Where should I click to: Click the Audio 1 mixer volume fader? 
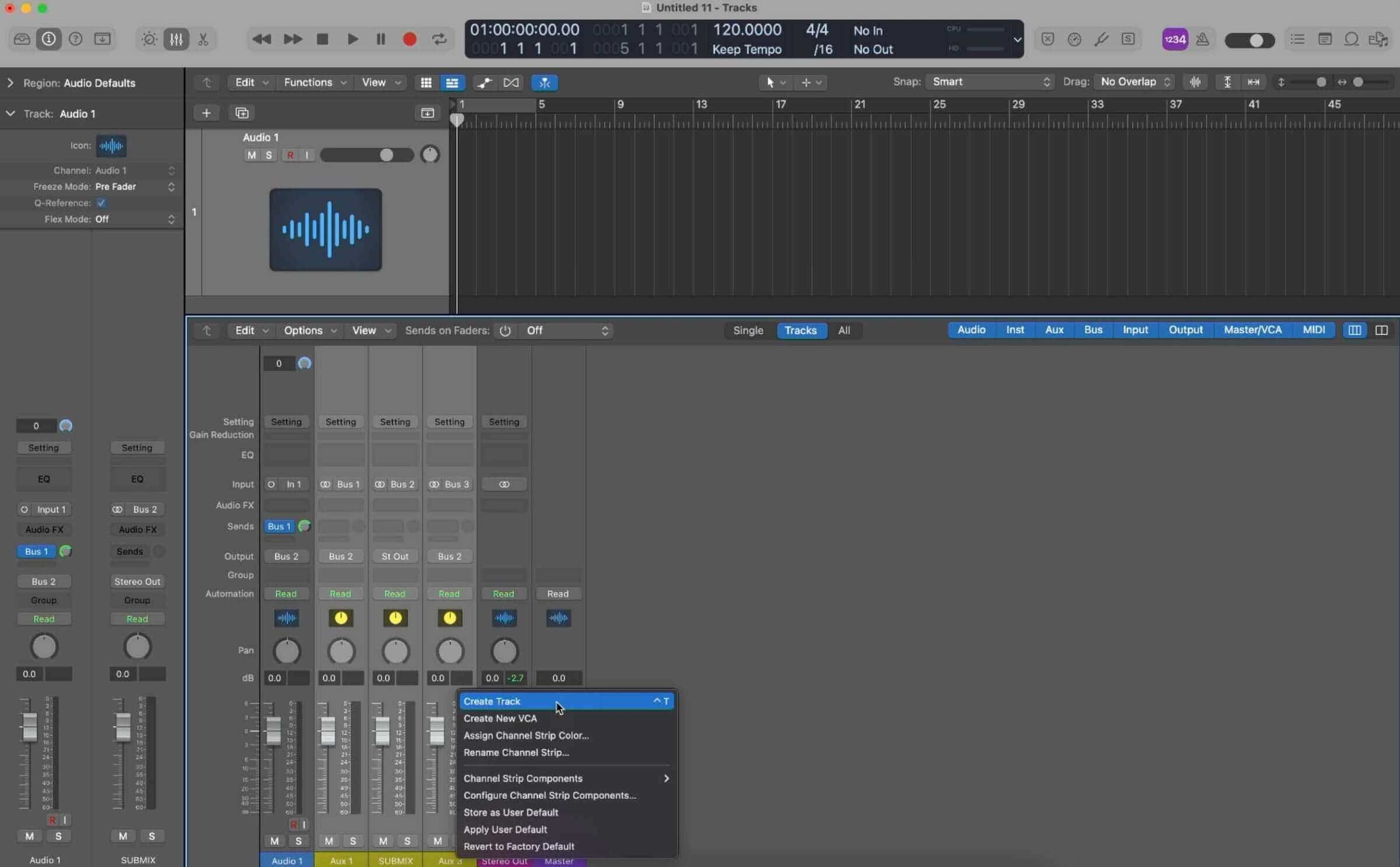tap(273, 730)
